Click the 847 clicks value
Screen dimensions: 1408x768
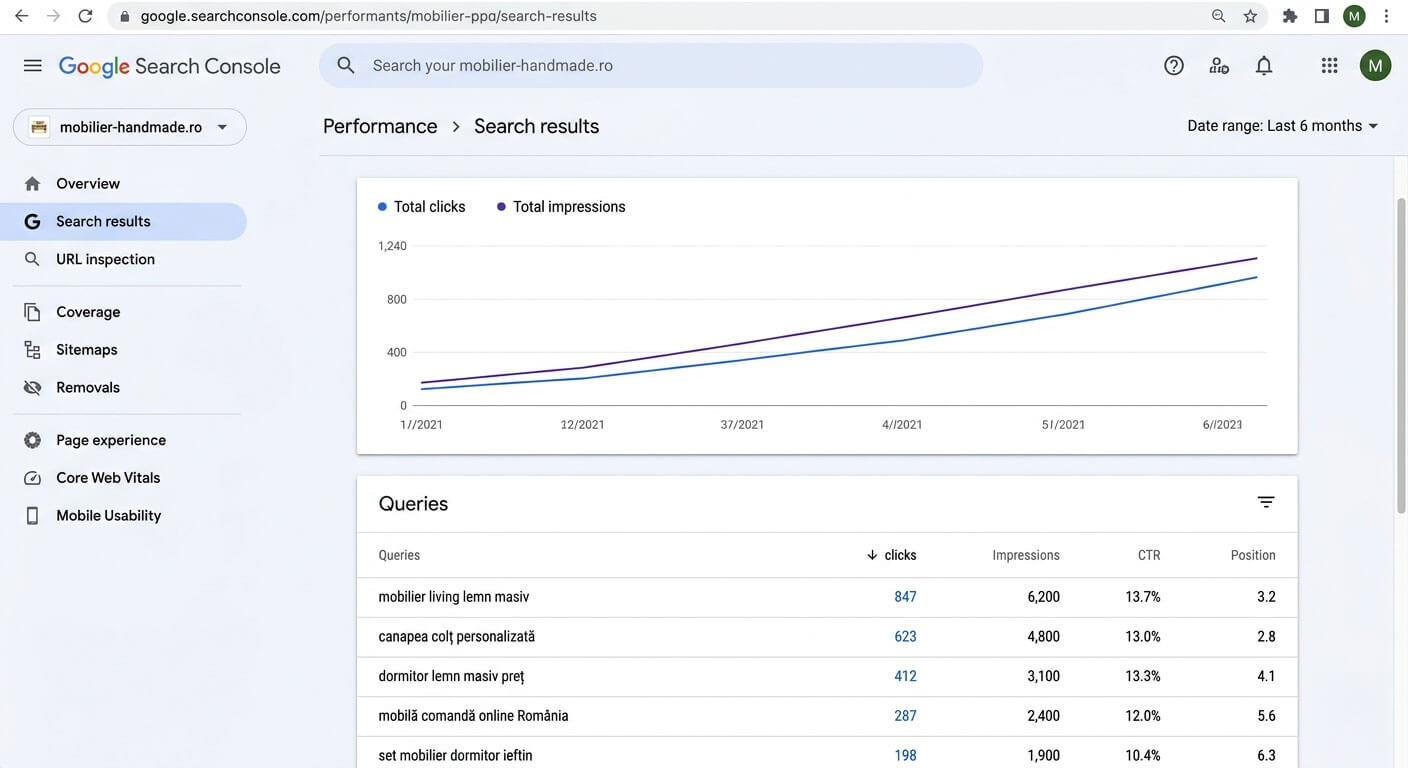[x=905, y=597]
